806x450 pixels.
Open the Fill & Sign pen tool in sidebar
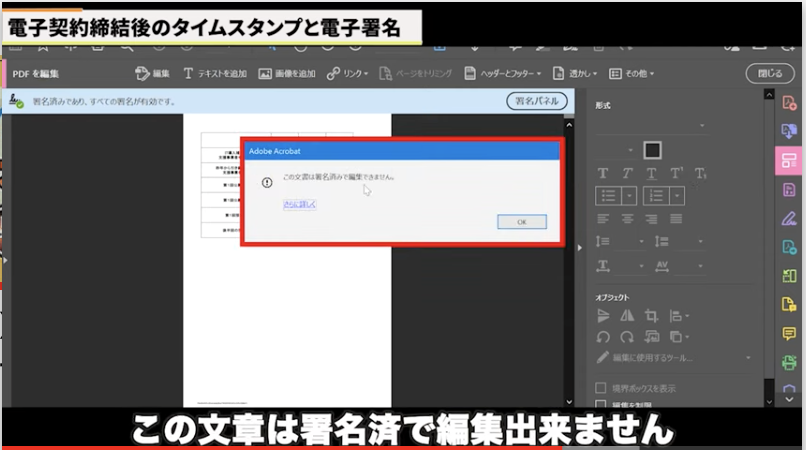(789, 218)
